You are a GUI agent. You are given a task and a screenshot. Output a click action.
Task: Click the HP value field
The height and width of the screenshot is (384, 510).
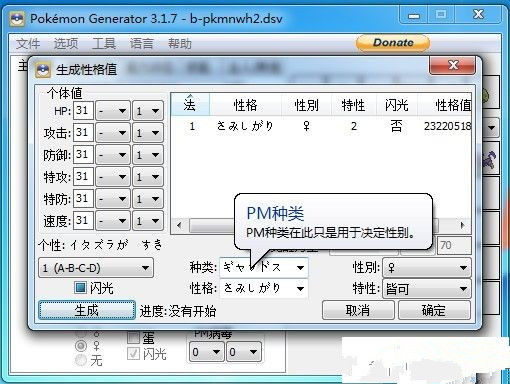tap(83, 110)
